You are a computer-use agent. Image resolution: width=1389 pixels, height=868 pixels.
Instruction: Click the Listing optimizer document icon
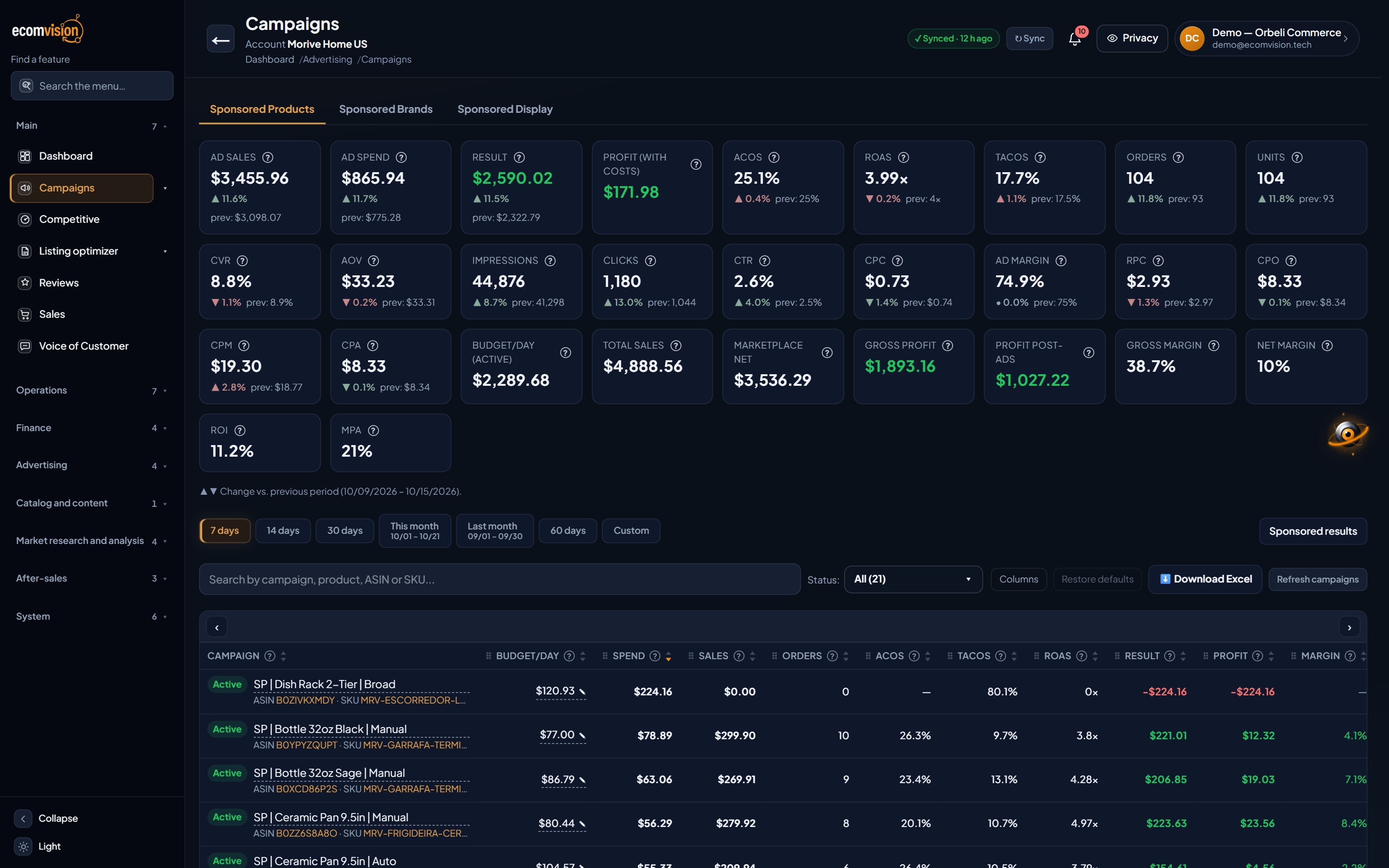25,251
